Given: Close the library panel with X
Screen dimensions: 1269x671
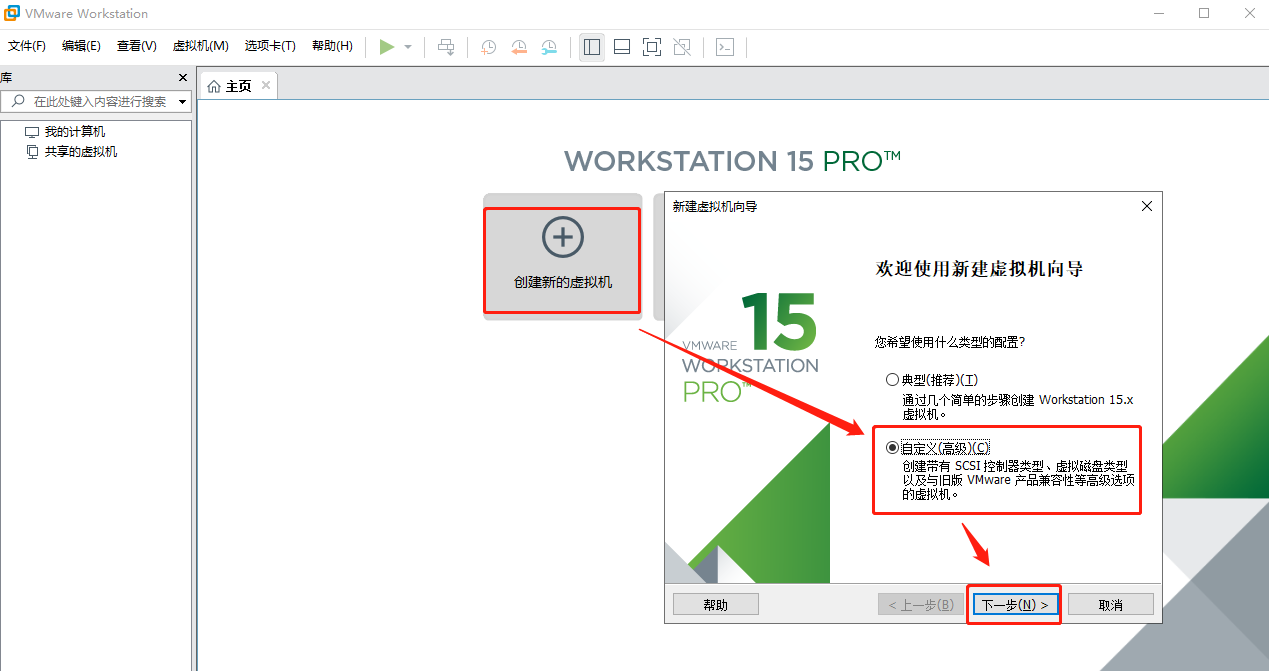Looking at the screenshot, I should pos(183,78).
